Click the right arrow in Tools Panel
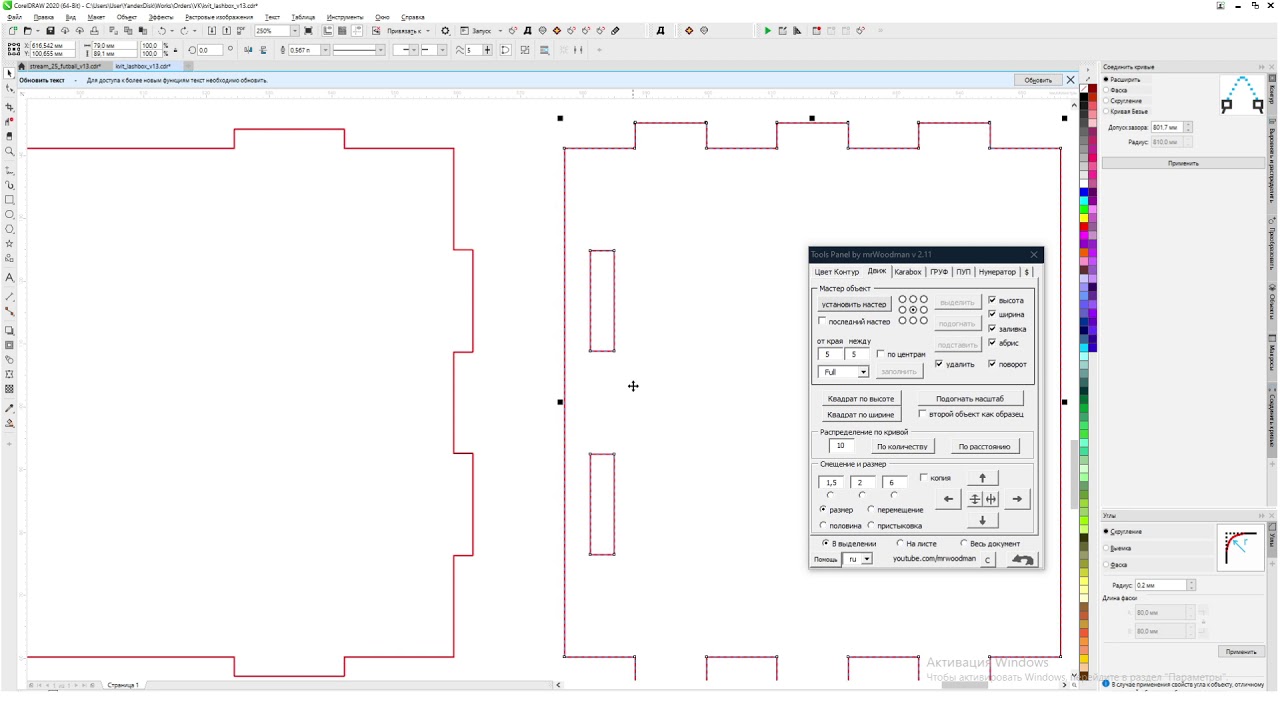The width and height of the screenshot is (1280, 720). 1017,499
